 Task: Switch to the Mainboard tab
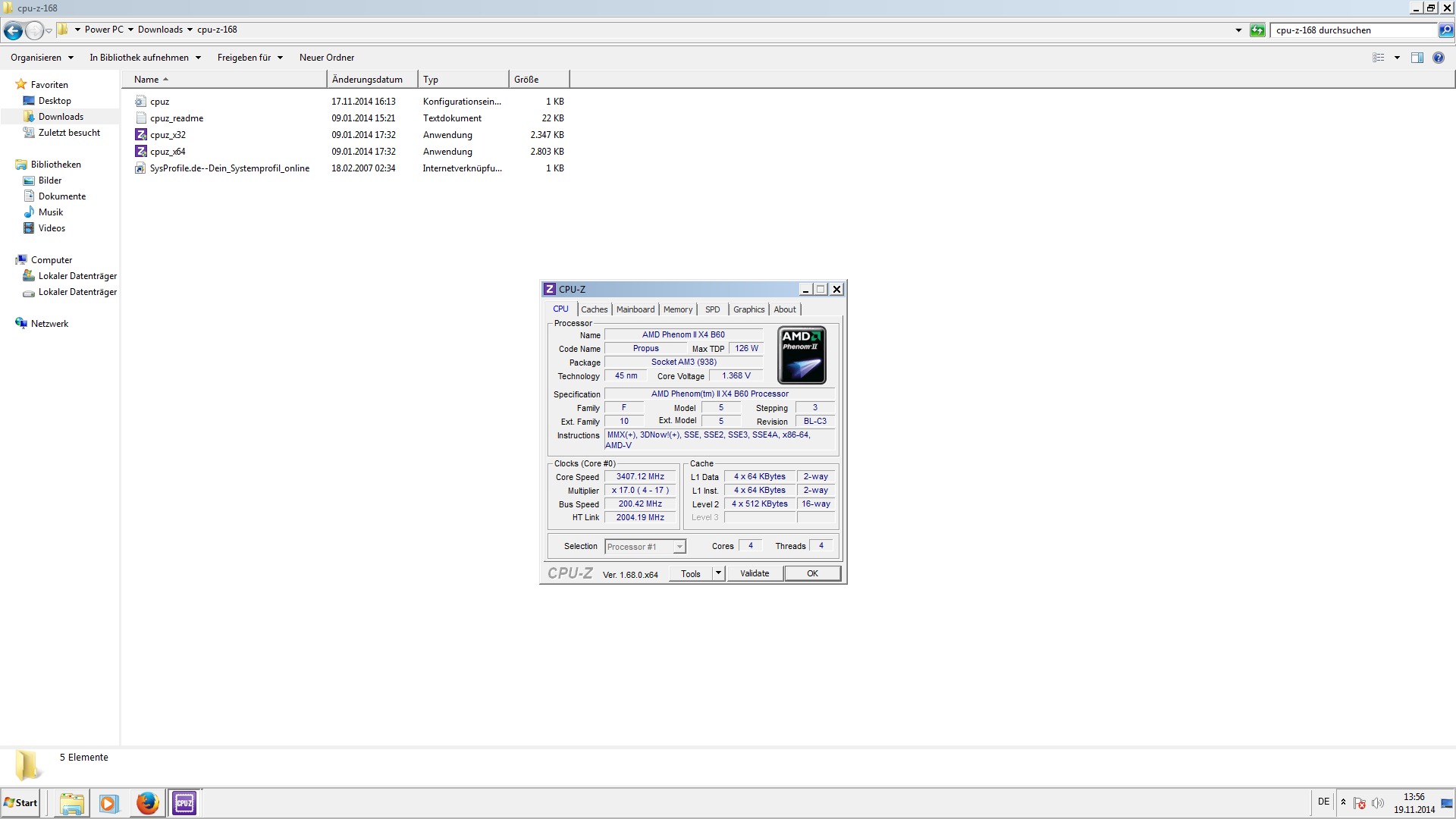point(635,309)
